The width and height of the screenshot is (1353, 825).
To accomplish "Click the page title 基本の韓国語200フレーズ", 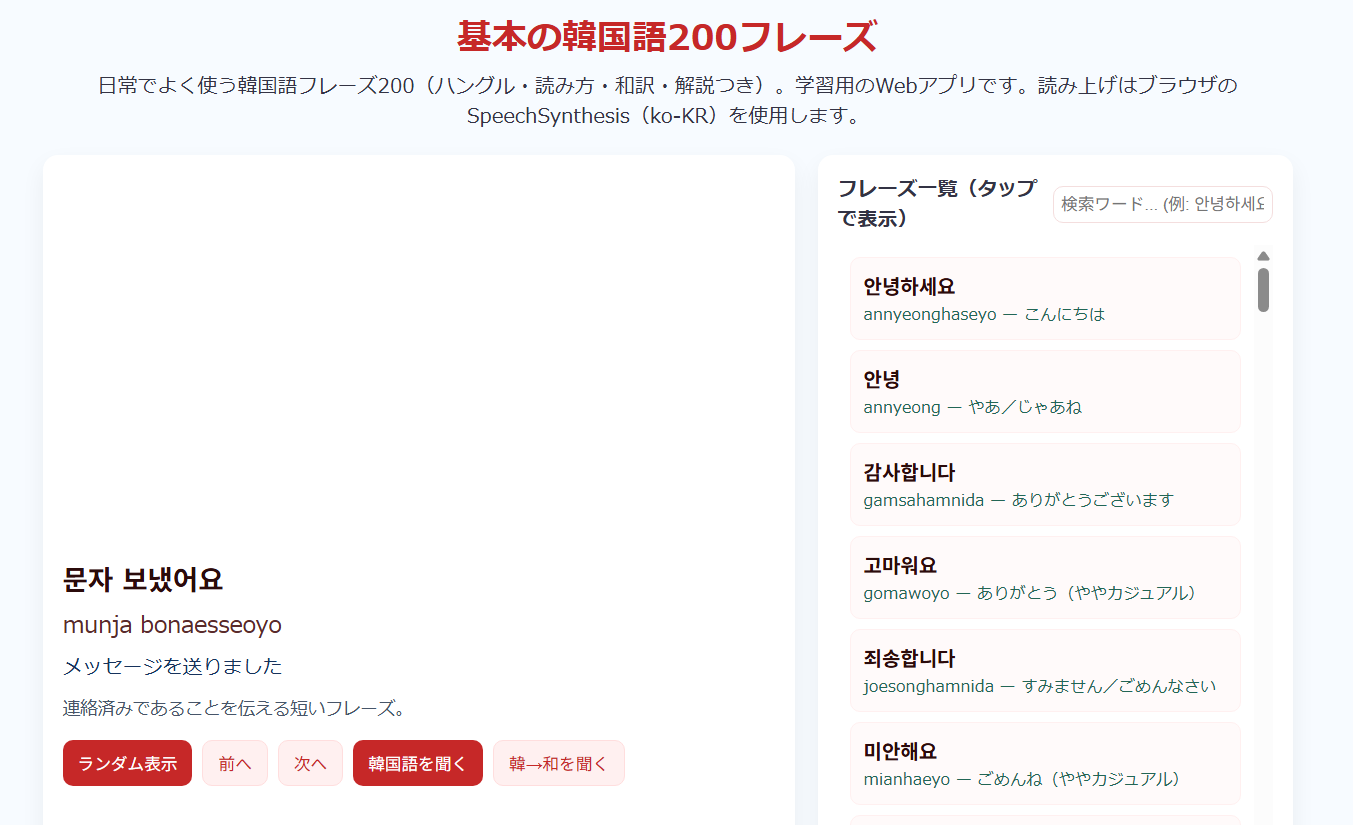I will click(667, 37).
